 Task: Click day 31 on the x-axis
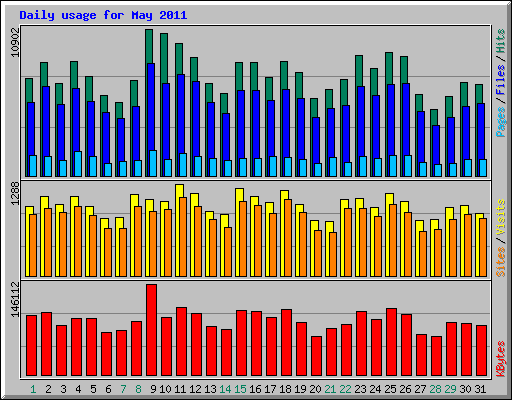point(480,389)
